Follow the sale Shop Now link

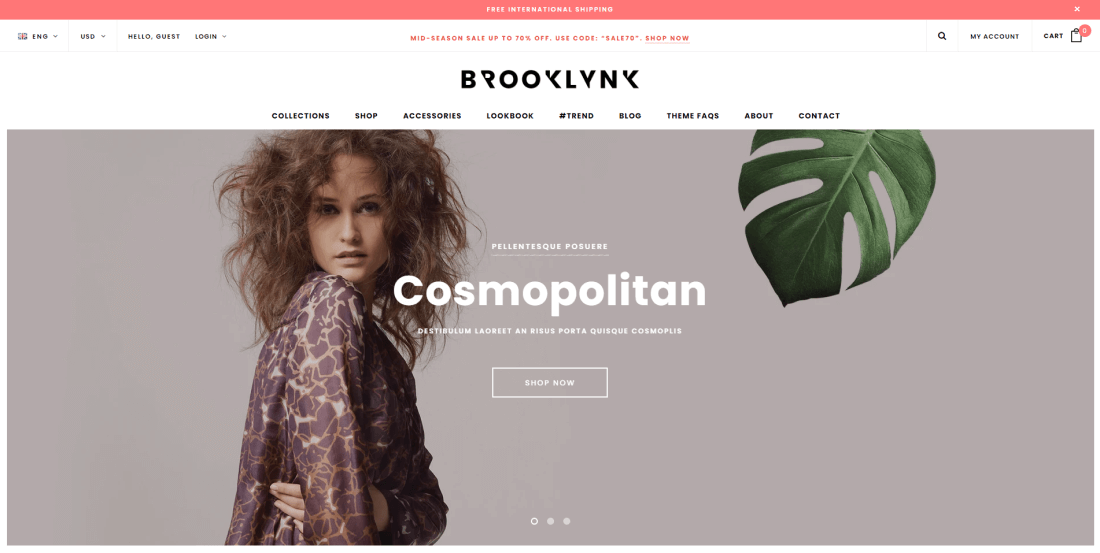pyautogui.click(x=667, y=39)
